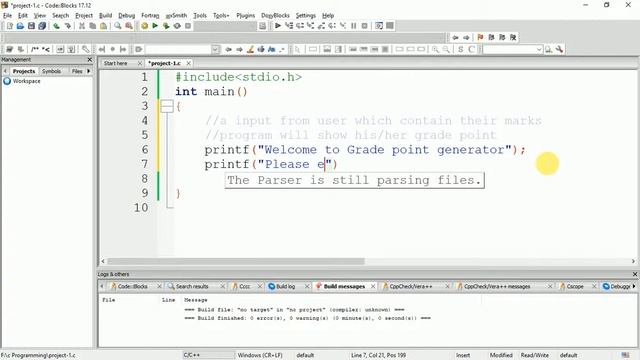The width and height of the screenshot is (640, 360).
Task: Click the New file icon
Action: (9, 26)
